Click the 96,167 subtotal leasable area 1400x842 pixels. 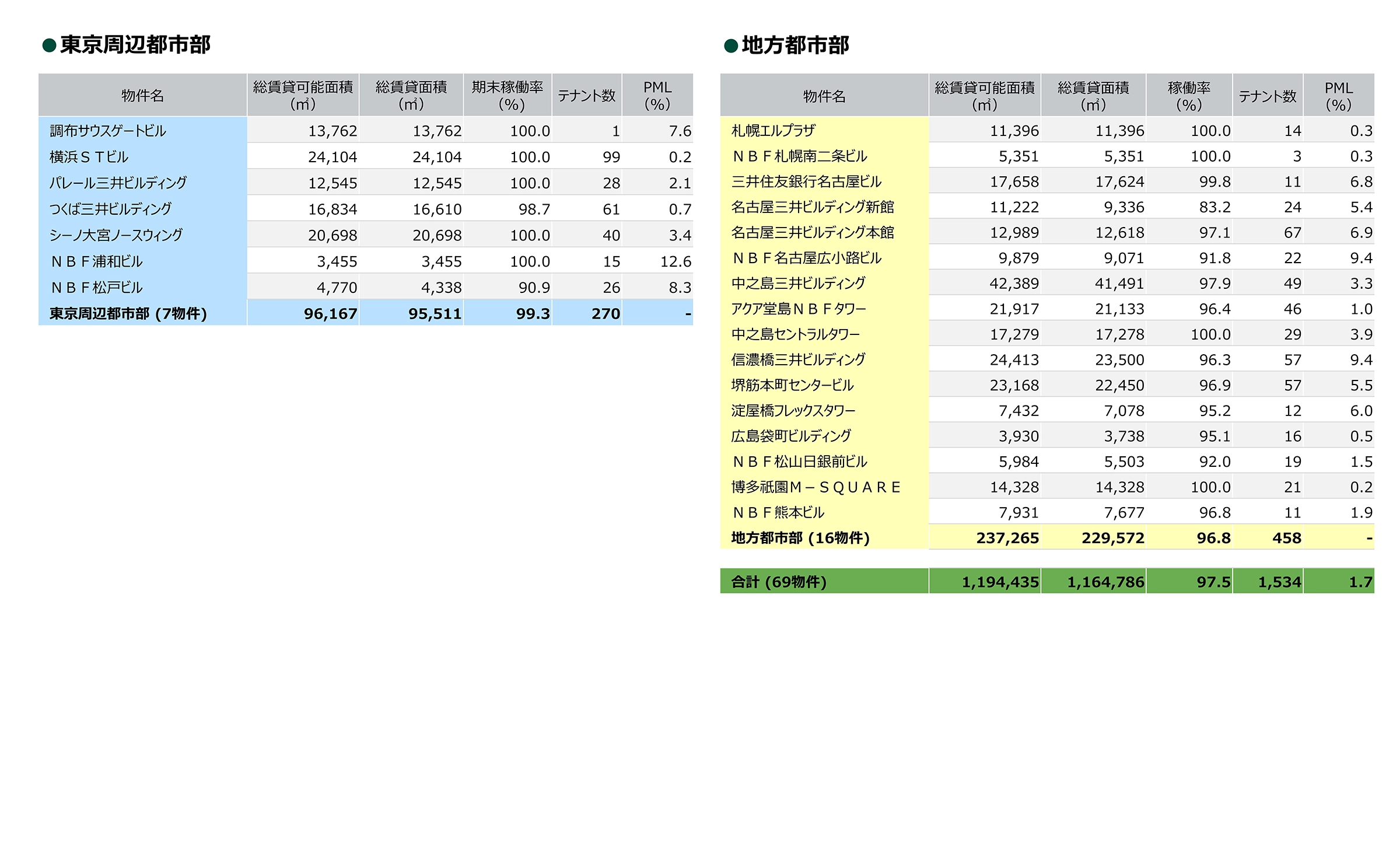coord(330,314)
